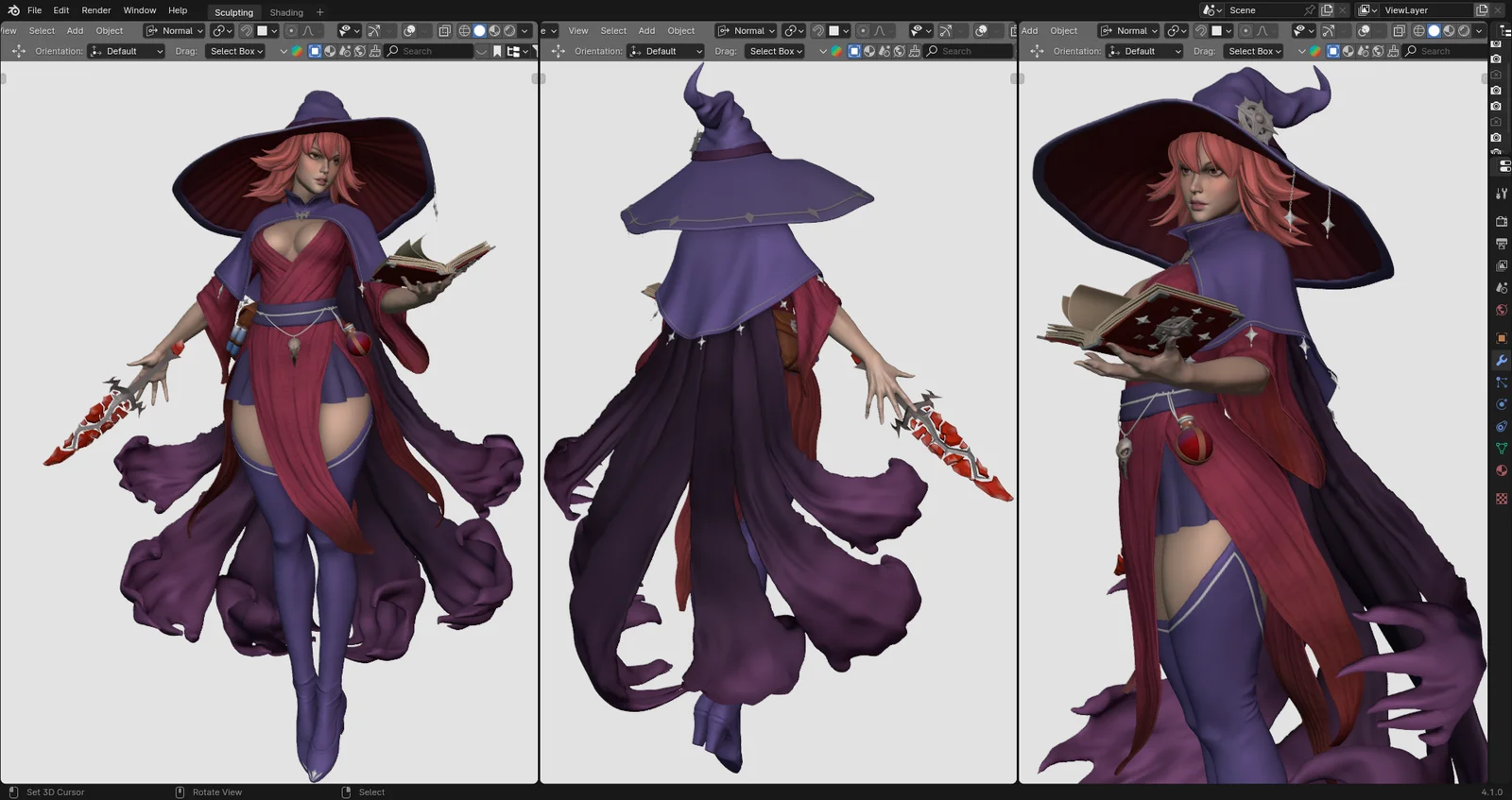Select wireframe shading in front-view viewport
The height and width of the screenshot is (800, 1512).
[464, 30]
